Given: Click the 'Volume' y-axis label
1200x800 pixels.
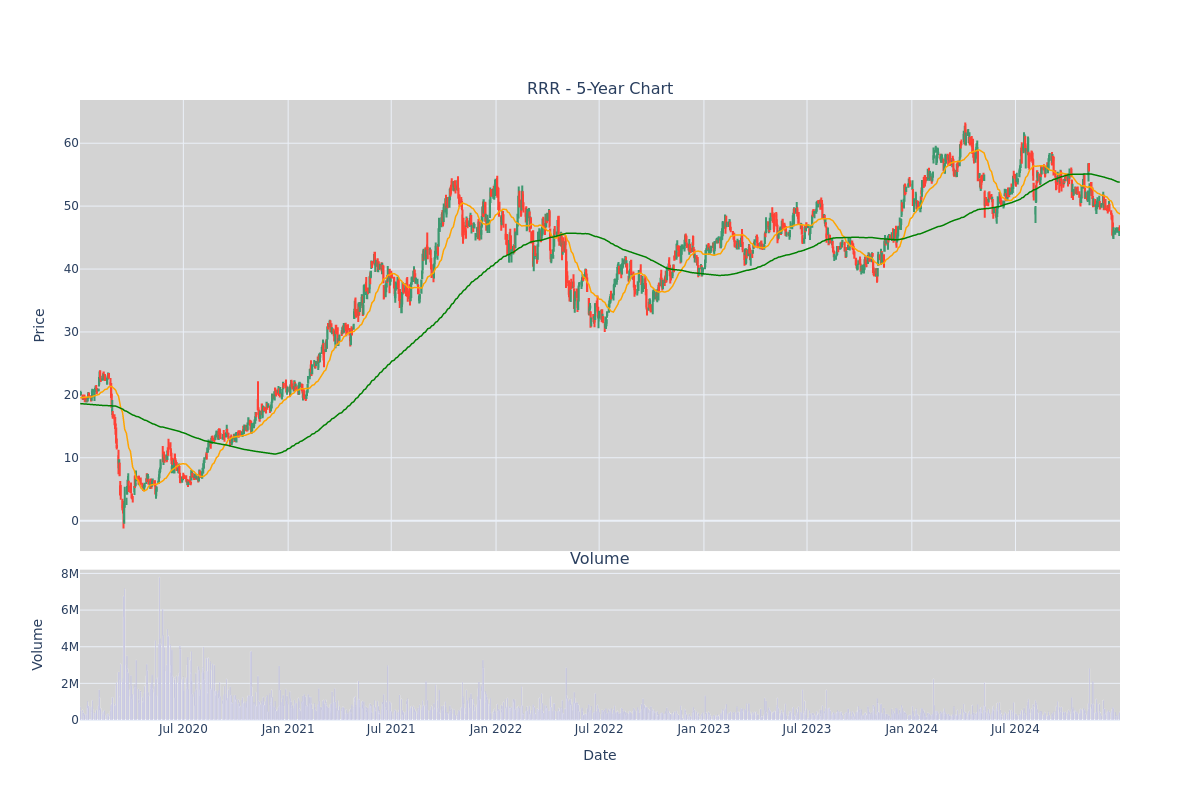Looking at the screenshot, I should [40, 644].
